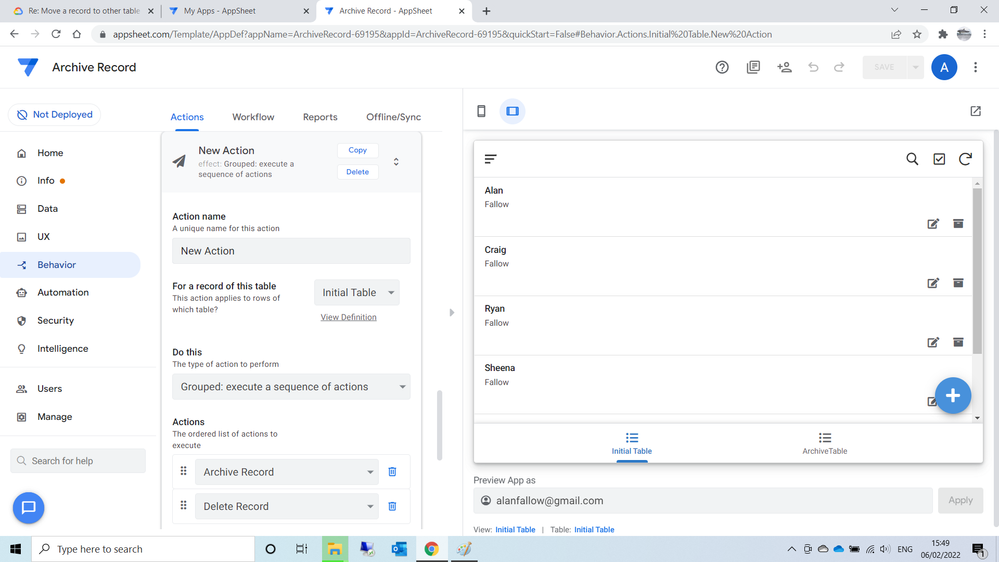Edit the Ryan record
999x562 pixels.
click(x=933, y=342)
